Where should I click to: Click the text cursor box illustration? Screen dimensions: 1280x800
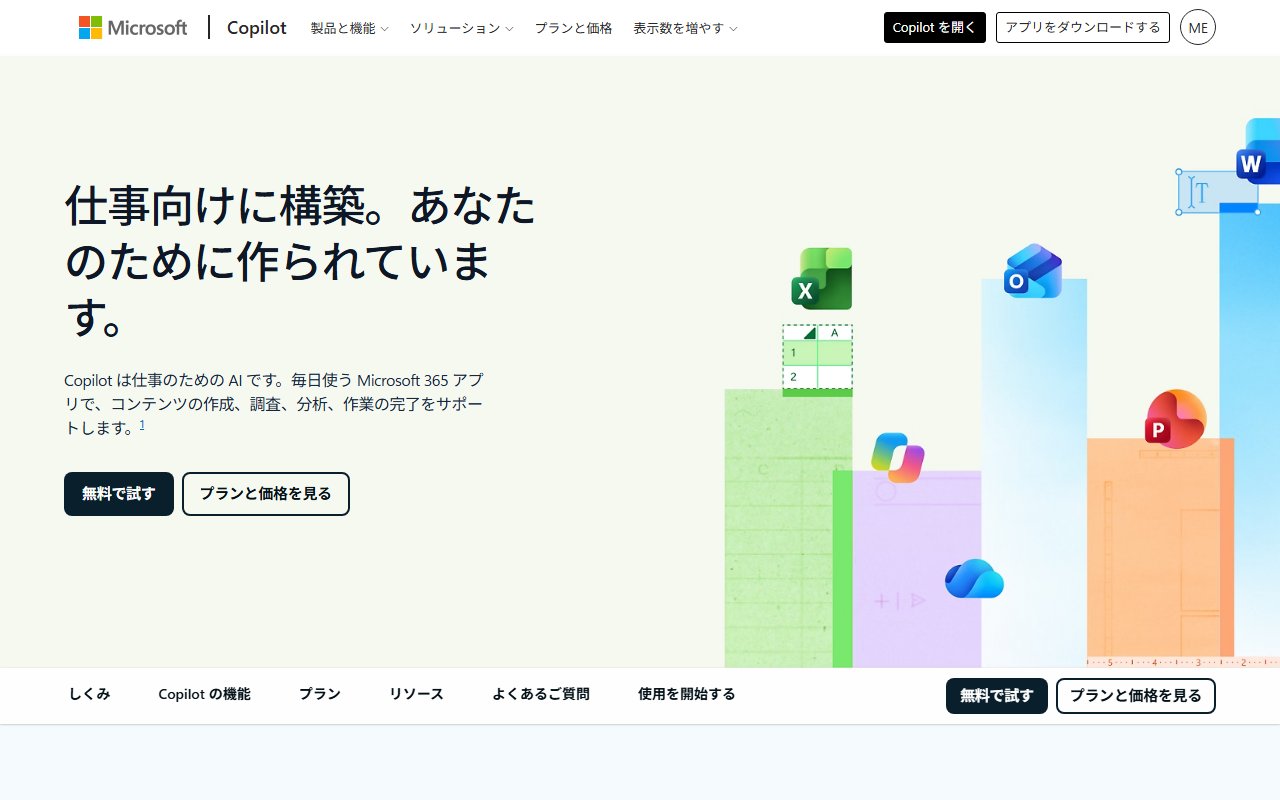point(1217,192)
